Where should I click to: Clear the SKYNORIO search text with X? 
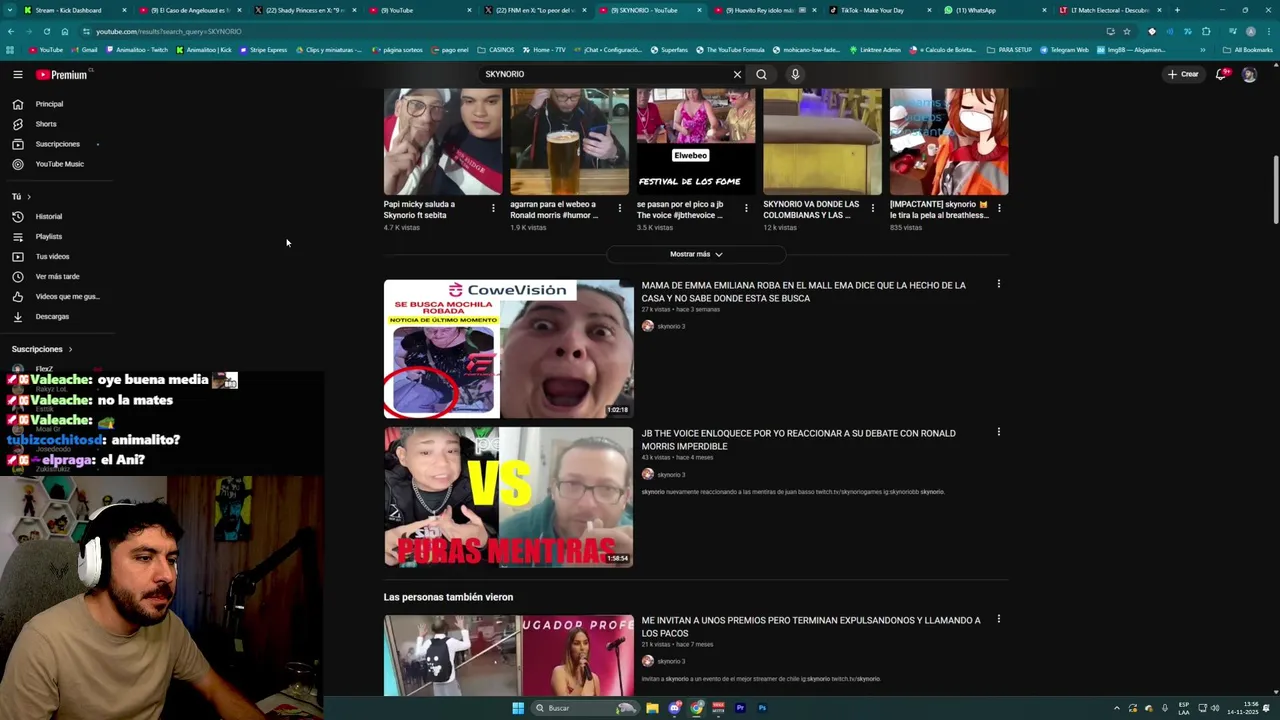coord(737,74)
